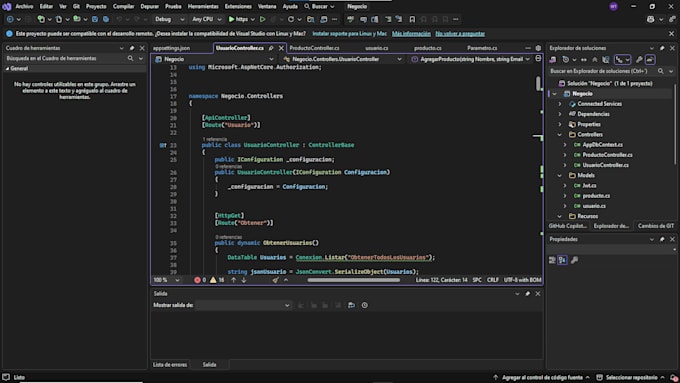Toggle the nested files view button in Solution Explorer
680x383 pixels.
pos(622,59)
